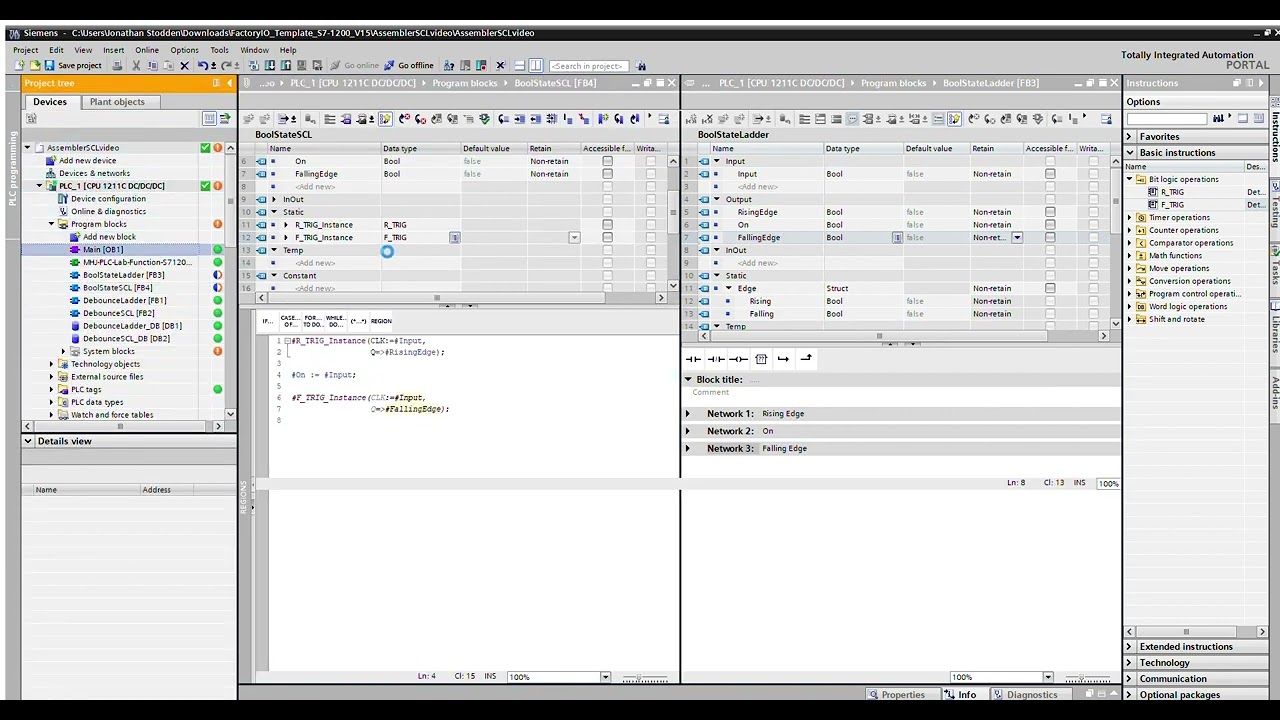Click the SCL editor zoom slider
The width and height of the screenshot is (1280, 720).
click(x=645, y=678)
